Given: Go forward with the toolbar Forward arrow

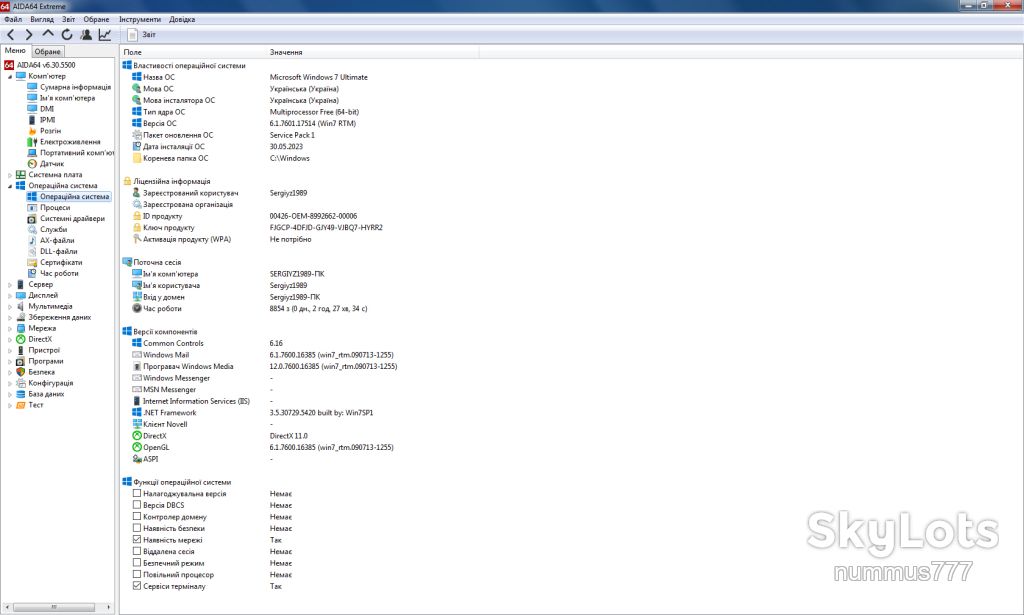Looking at the screenshot, I should 29,35.
